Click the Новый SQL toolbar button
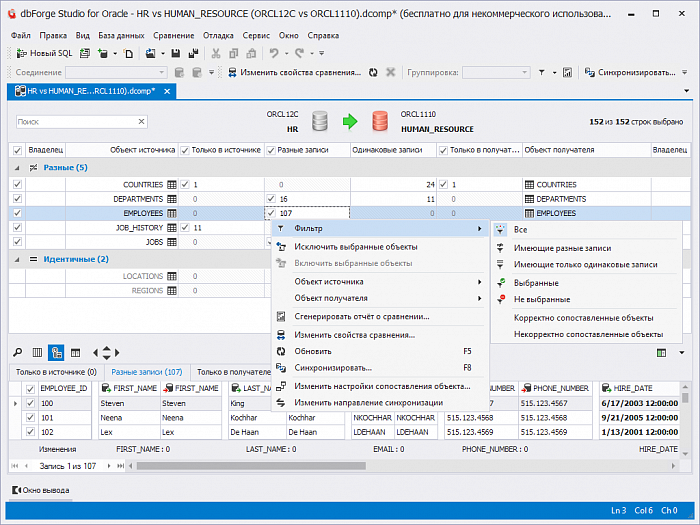 [x=44, y=53]
